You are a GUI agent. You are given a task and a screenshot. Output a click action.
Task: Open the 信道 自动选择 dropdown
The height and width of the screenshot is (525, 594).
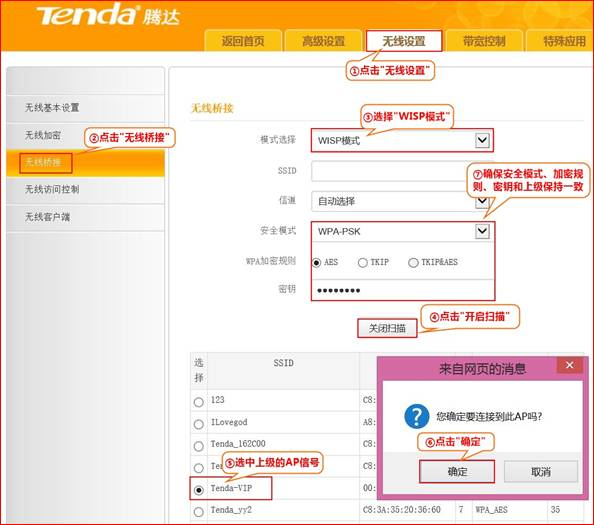[402, 201]
